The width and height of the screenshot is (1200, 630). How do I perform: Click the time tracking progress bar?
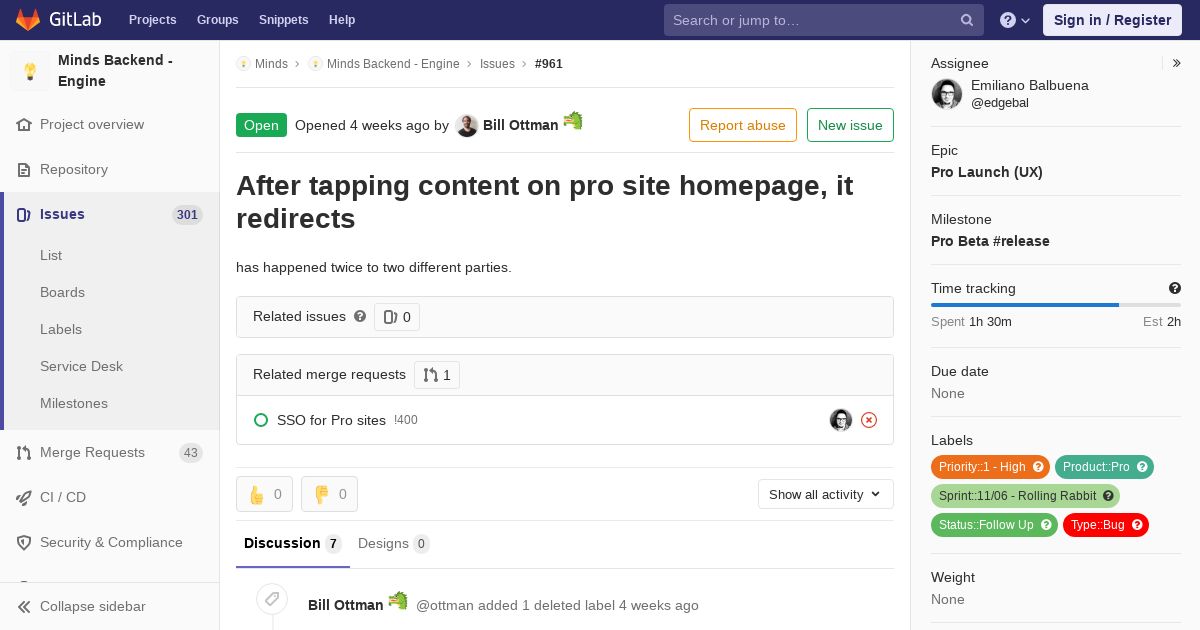pyautogui.click(x=1055, y=305)
